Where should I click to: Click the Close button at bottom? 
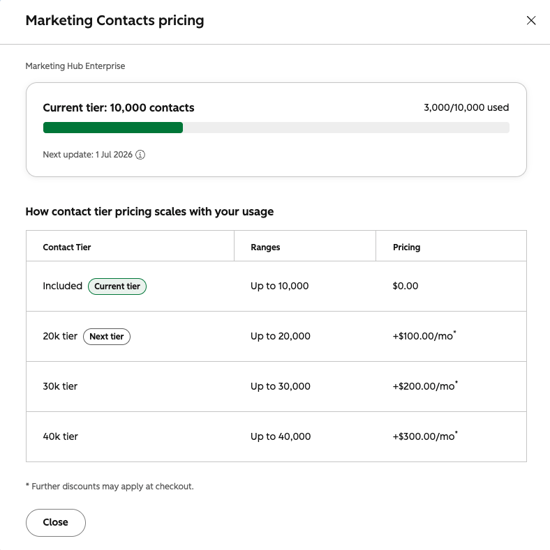55,522
